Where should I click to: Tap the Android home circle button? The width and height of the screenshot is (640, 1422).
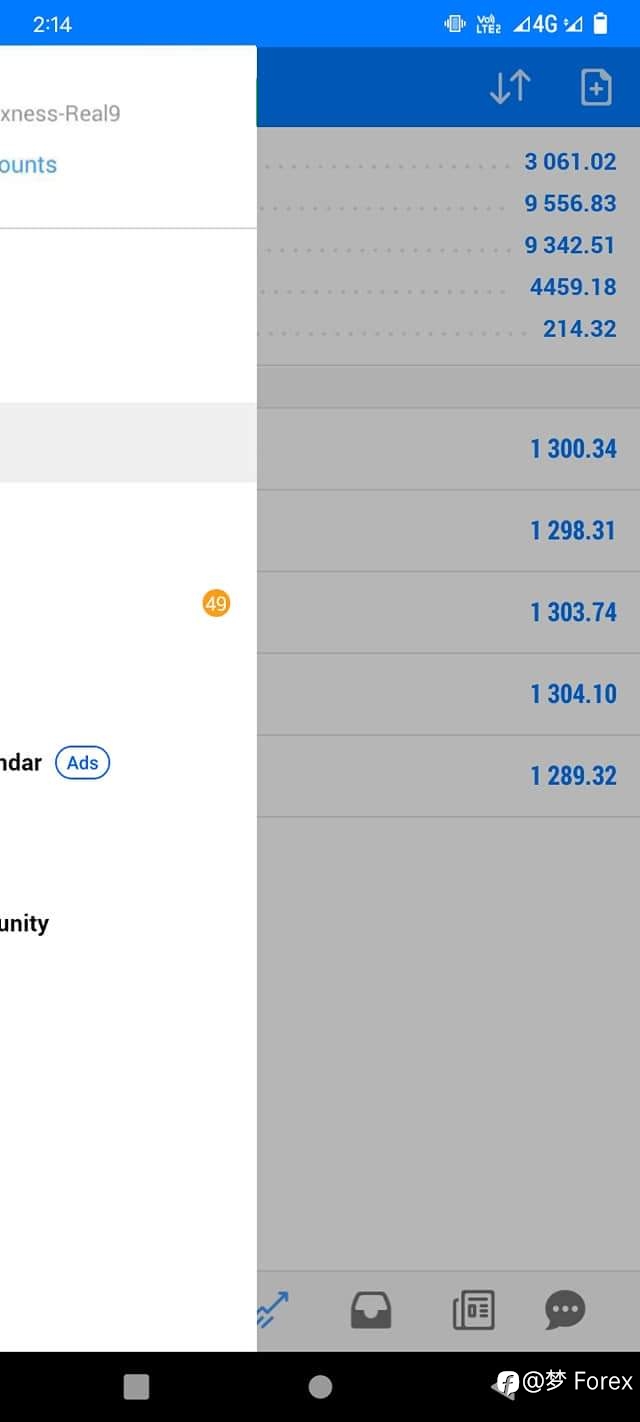point(320,1386)
